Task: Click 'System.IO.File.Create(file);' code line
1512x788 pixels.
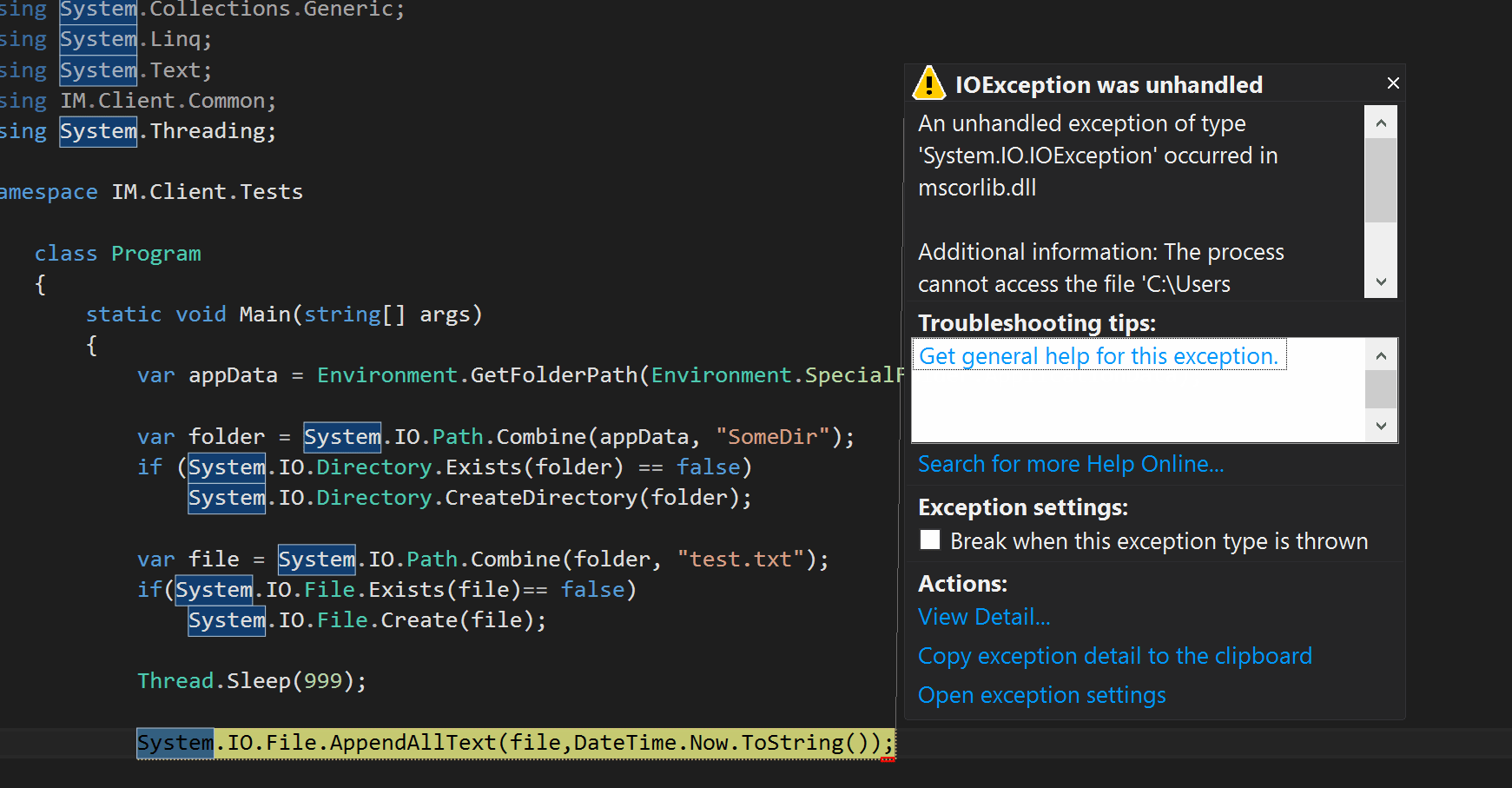Action: [367, 620]
